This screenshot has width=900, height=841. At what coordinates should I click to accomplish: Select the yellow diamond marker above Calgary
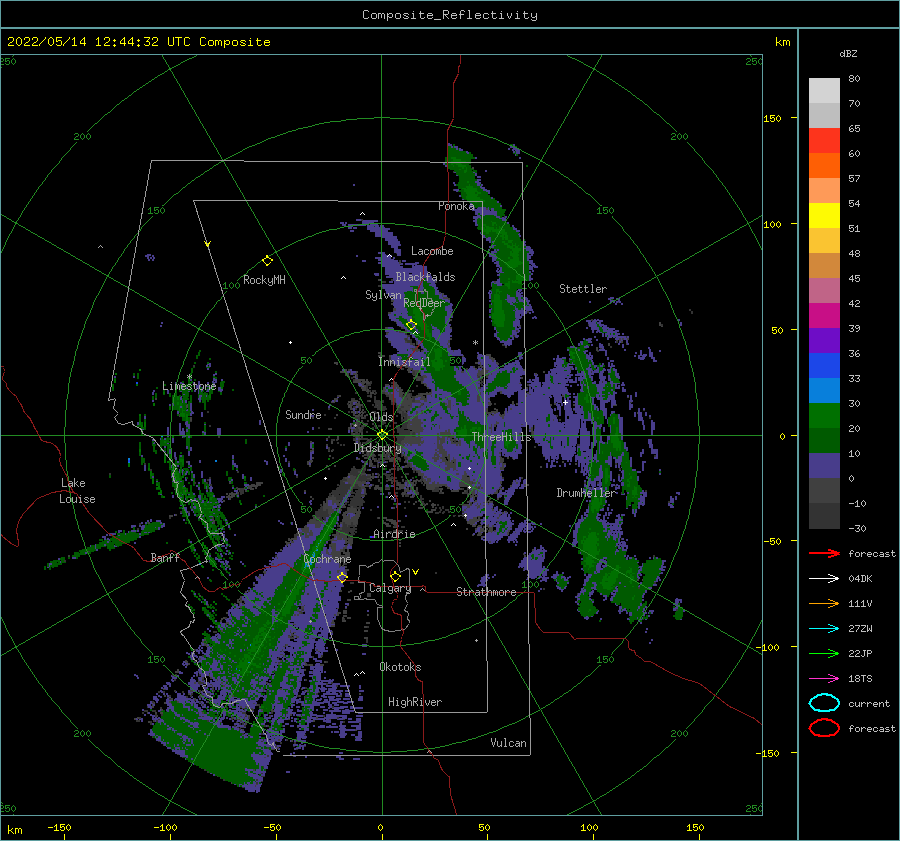(x=395, y=576)
